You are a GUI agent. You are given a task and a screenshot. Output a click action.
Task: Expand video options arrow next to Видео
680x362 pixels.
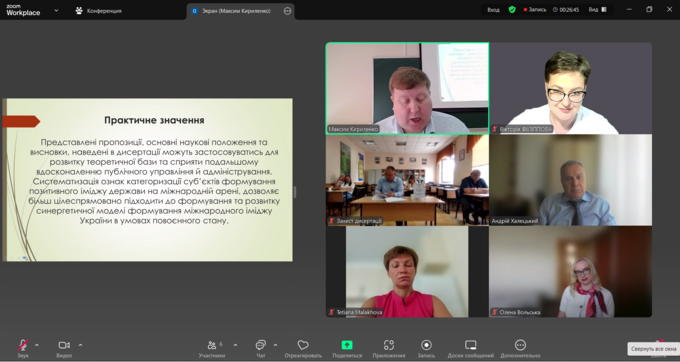[x=80, y=345]
